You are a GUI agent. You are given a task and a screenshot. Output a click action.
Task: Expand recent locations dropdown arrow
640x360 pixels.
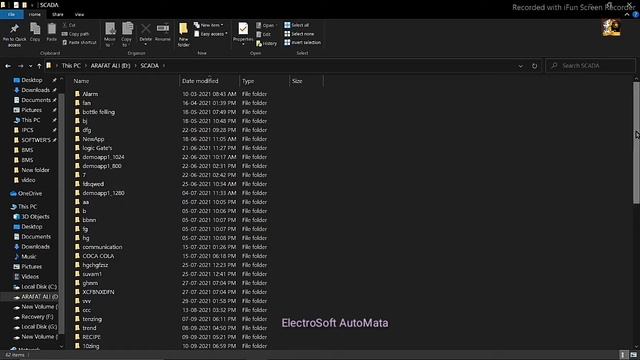(30, 66)
